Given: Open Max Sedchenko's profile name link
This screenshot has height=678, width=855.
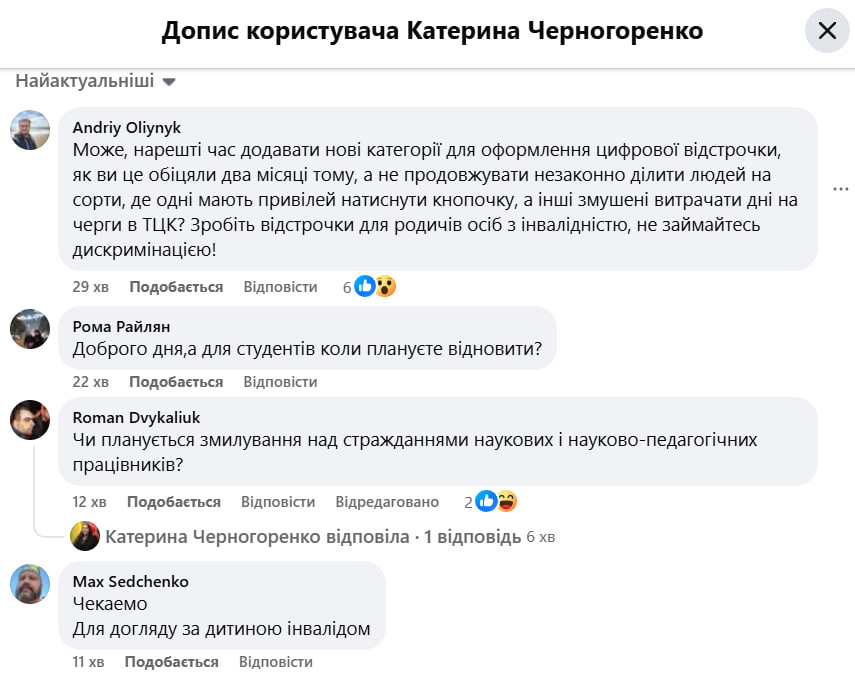Looking at the screenshot, I should (x=131, y=581).
